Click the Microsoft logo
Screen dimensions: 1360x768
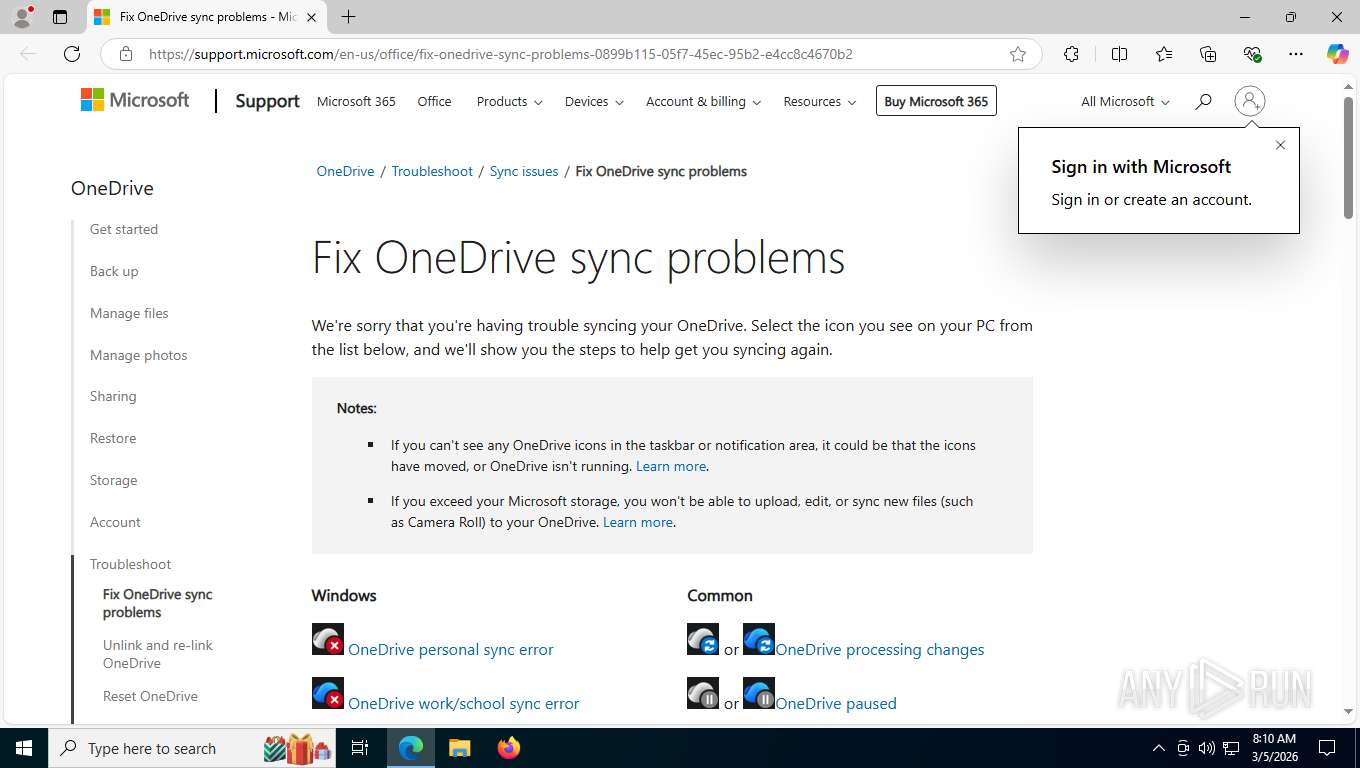[x=135, y=100]
